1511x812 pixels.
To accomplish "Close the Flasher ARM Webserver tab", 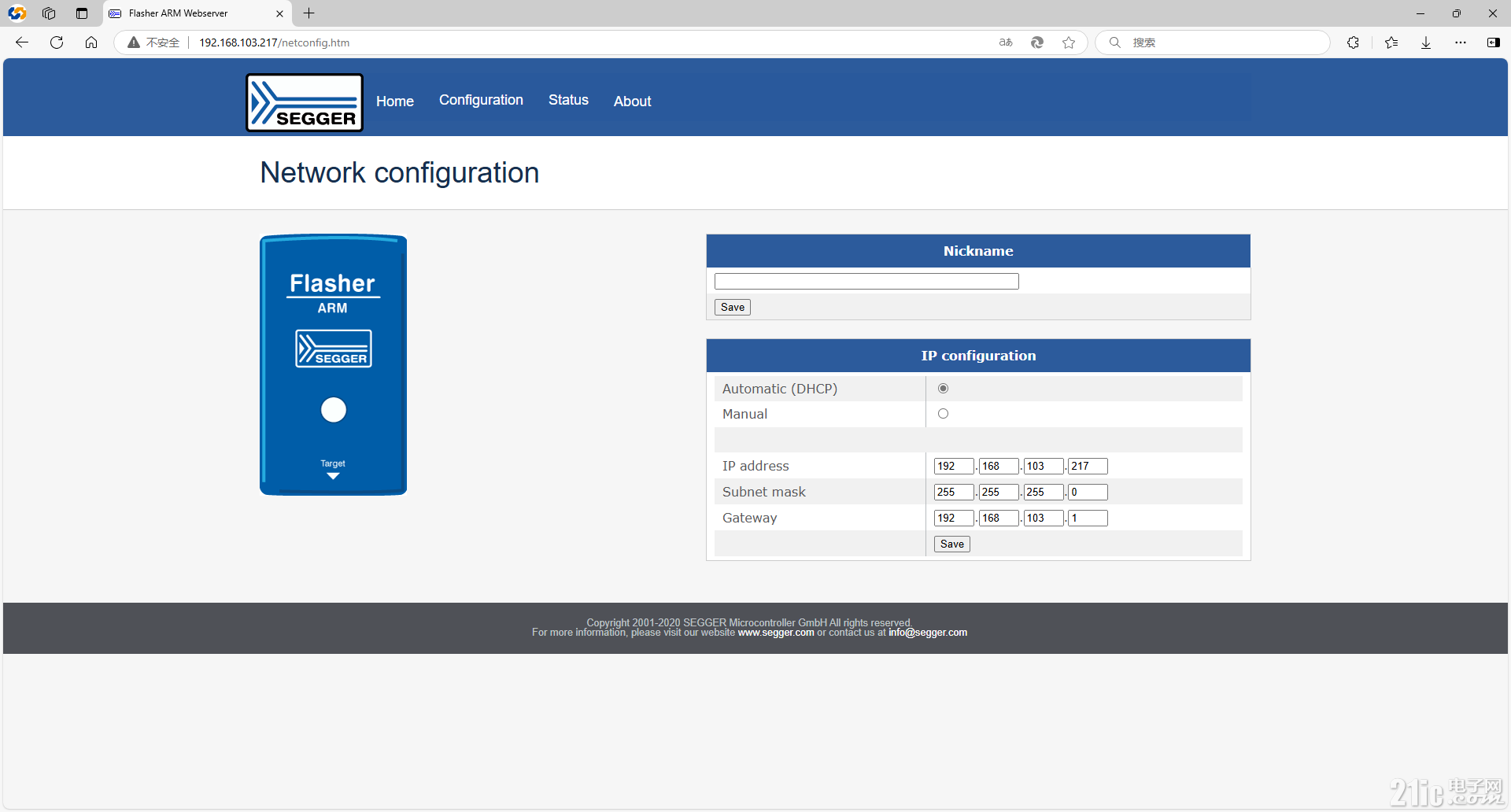I will (279, 13).
